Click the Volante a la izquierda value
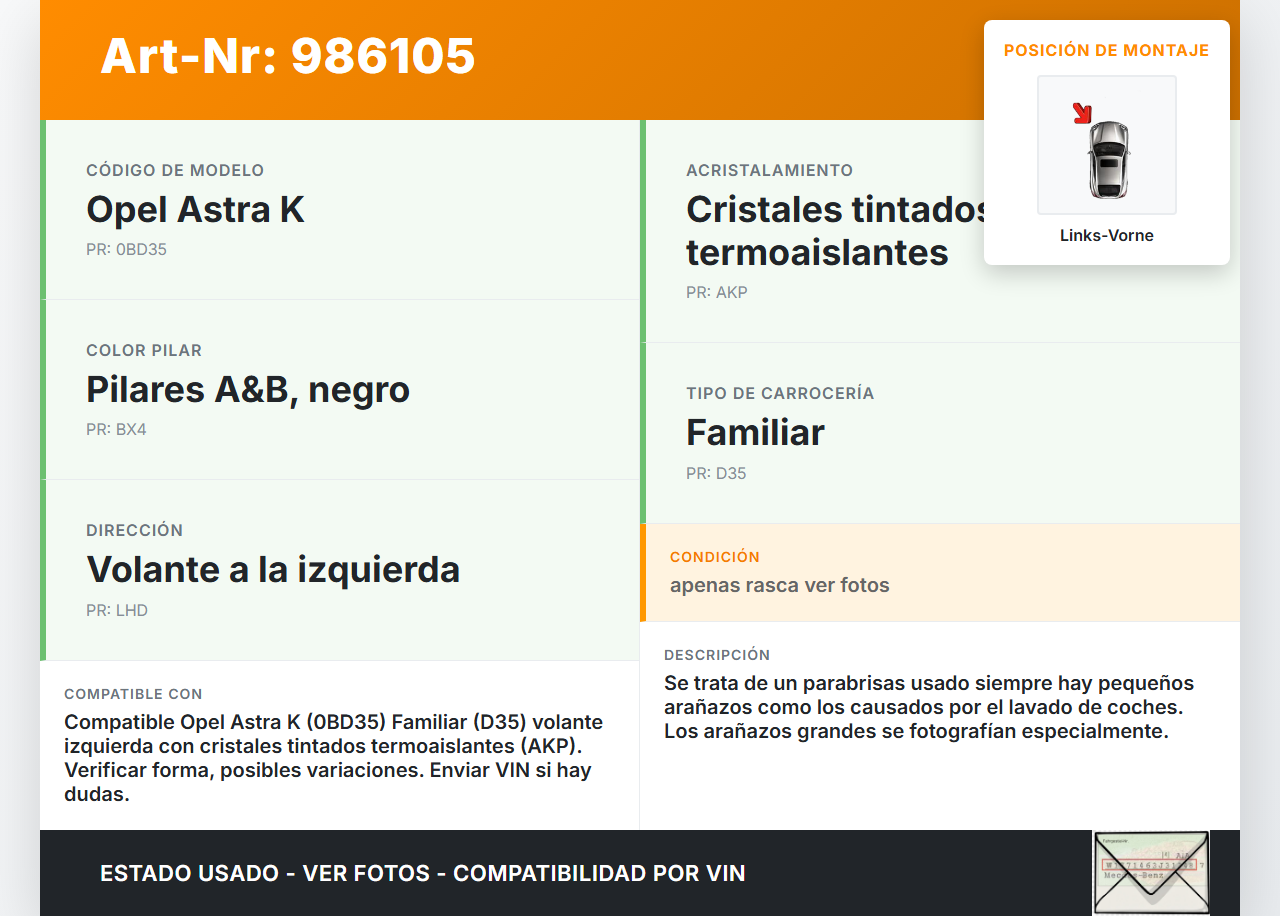This screenshot has width=1280, height=916. click(273, 570)
